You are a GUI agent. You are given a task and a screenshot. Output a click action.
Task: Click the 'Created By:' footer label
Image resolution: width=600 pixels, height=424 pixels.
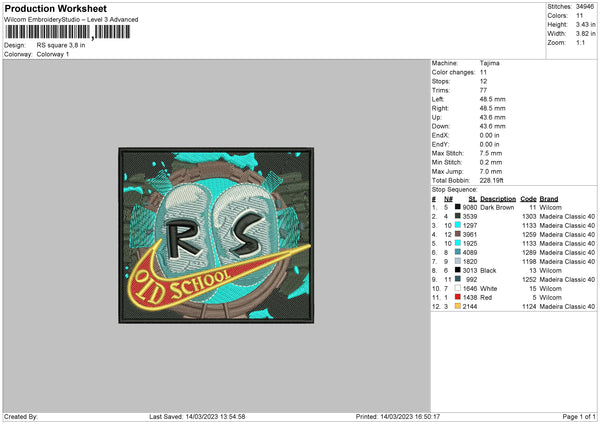pyautogui.click(x=21, y=416)
